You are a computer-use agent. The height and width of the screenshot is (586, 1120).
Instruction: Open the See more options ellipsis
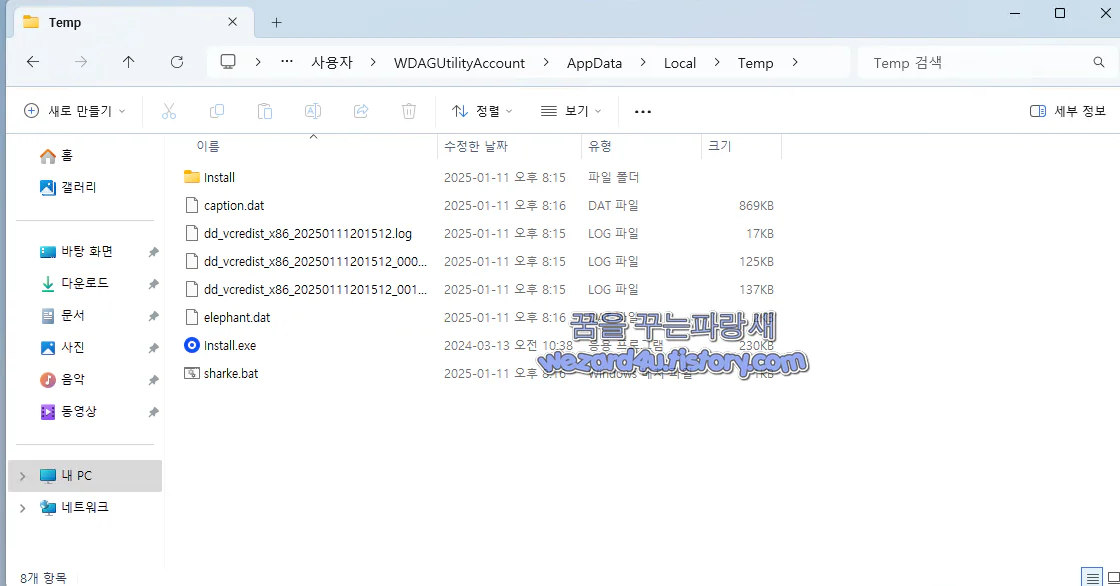(x=643, y=111)
